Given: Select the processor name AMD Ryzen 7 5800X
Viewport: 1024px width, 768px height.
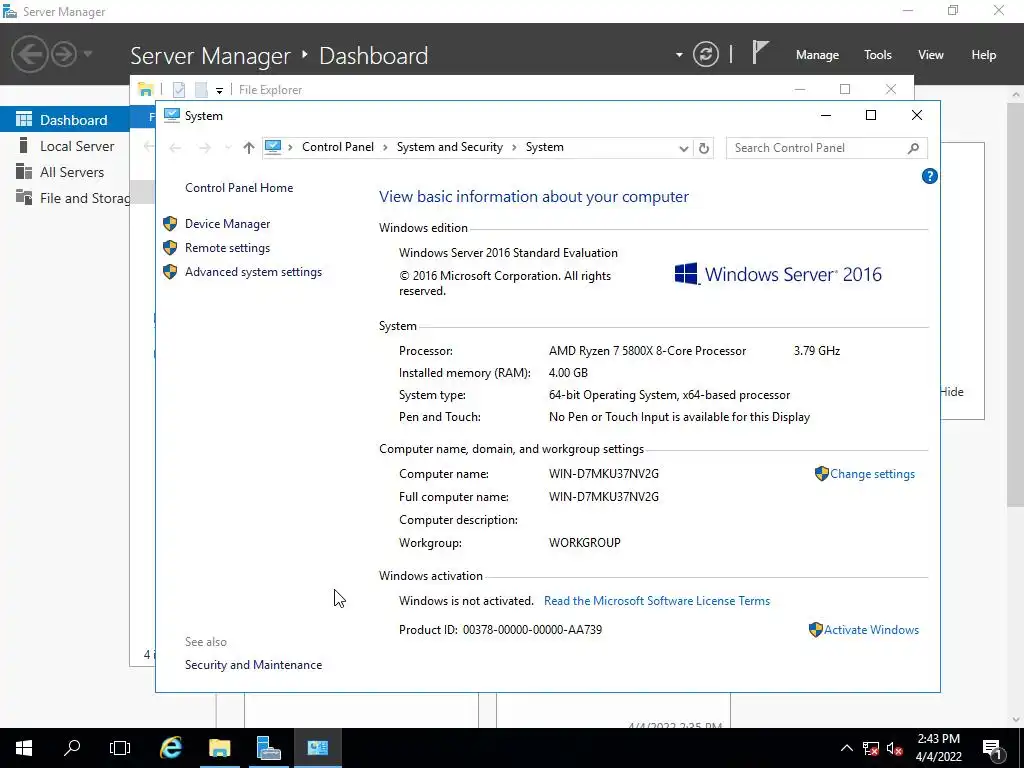Looking at the screenshot, I should pyautogui.click(x=647, y=351).
